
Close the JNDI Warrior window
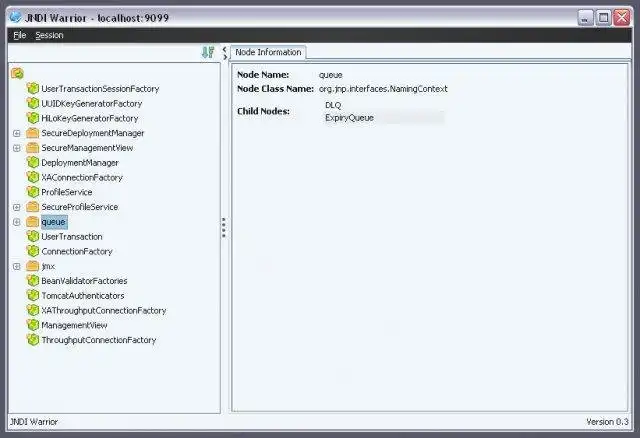[x=622, y=18]
